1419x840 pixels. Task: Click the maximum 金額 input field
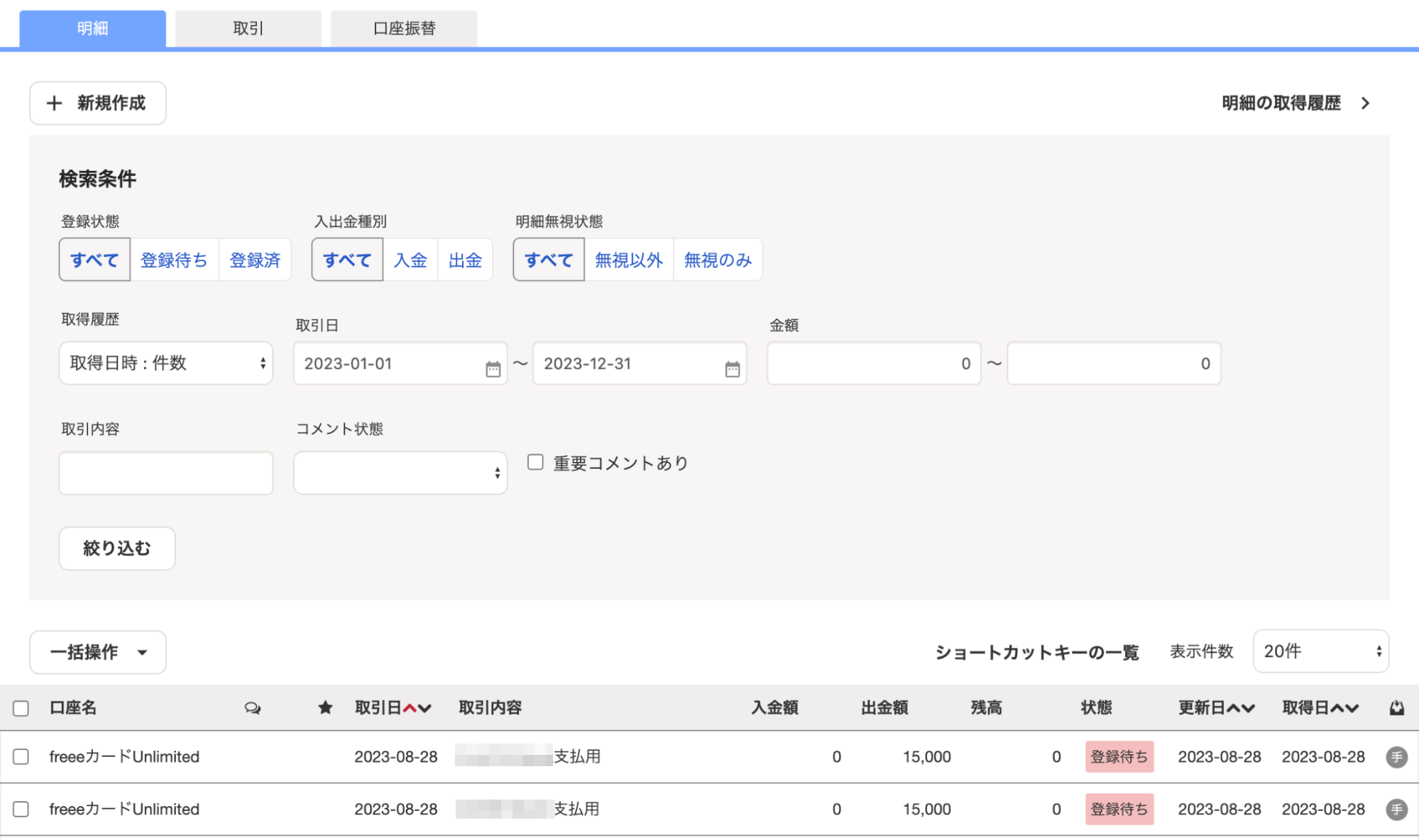coord(1114,363)
